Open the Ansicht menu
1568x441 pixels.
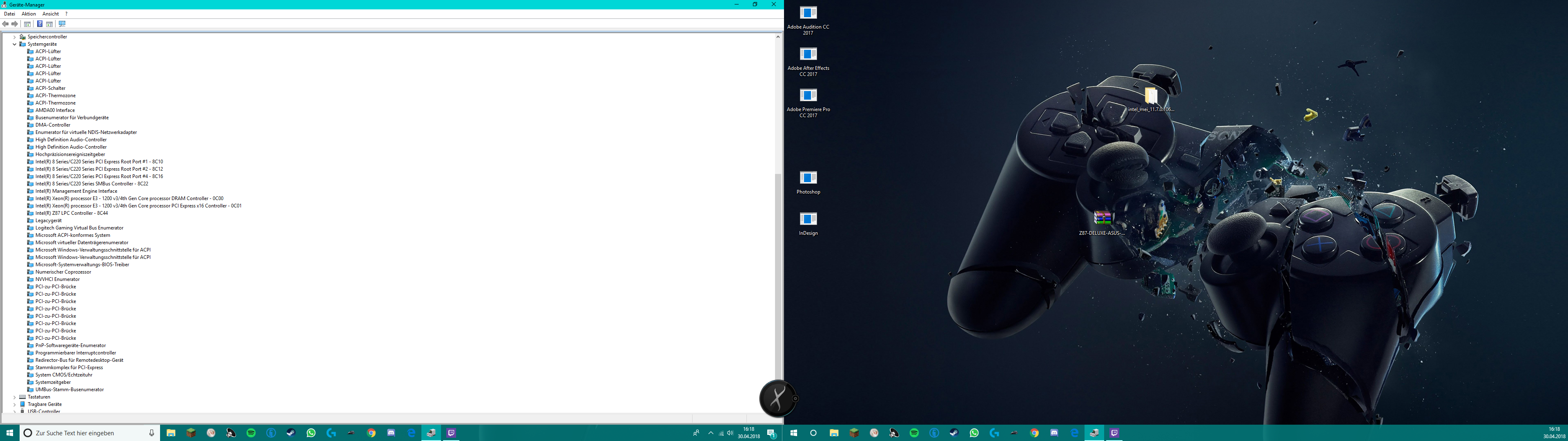point(51,13)
